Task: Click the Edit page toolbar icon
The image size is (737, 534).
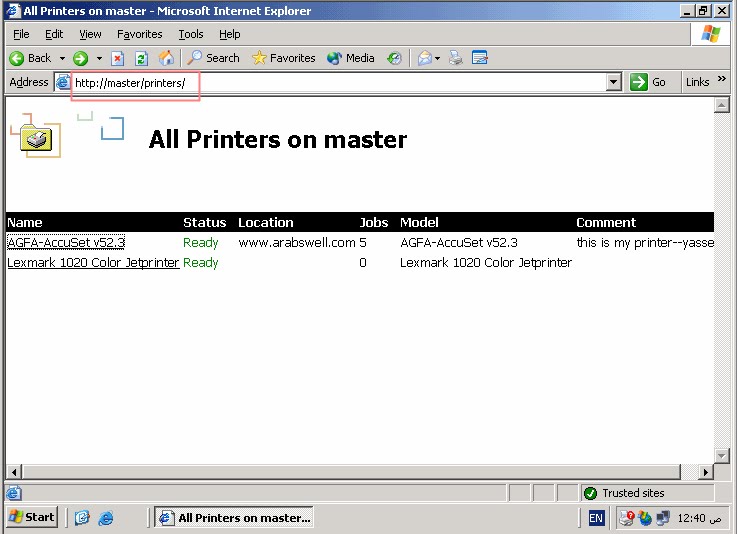Action: click(479, 58)
